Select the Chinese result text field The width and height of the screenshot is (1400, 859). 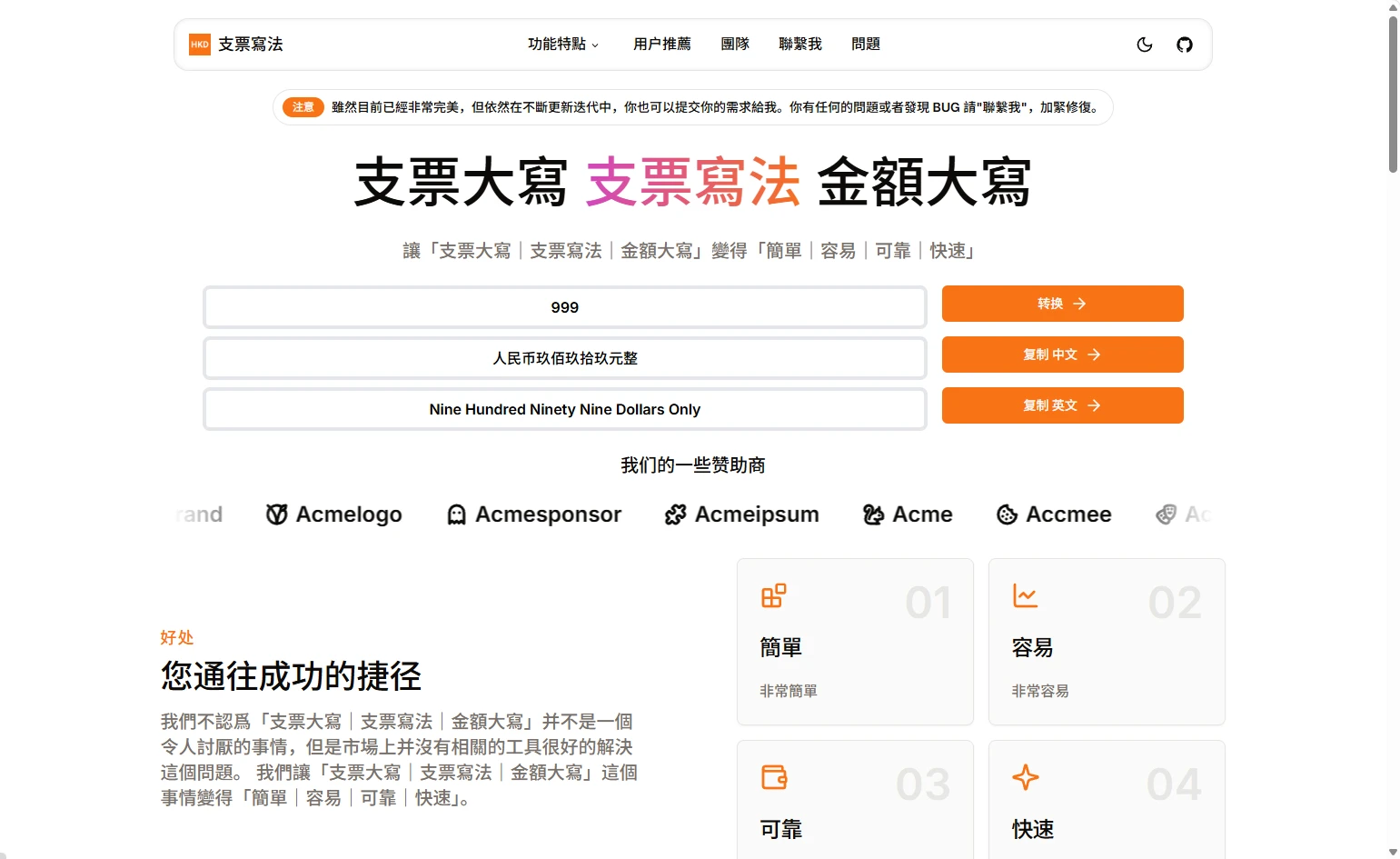point(564,358)
